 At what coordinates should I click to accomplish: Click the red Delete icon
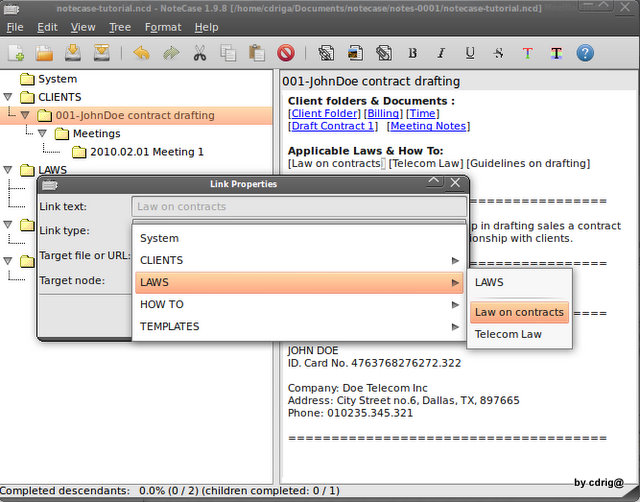tap(286, 53)
